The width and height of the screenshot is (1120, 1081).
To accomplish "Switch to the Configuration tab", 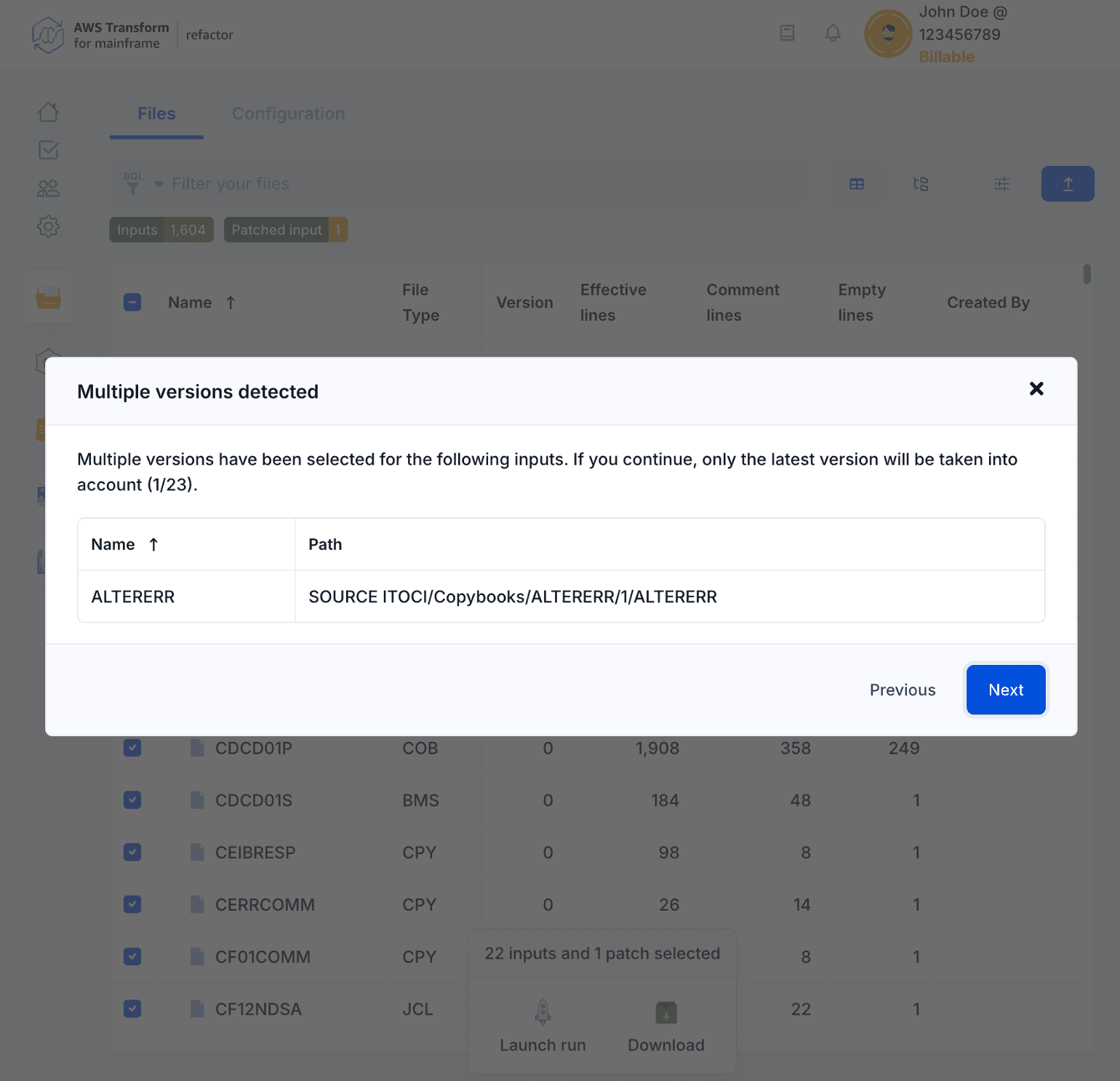I will click(288, 113).
